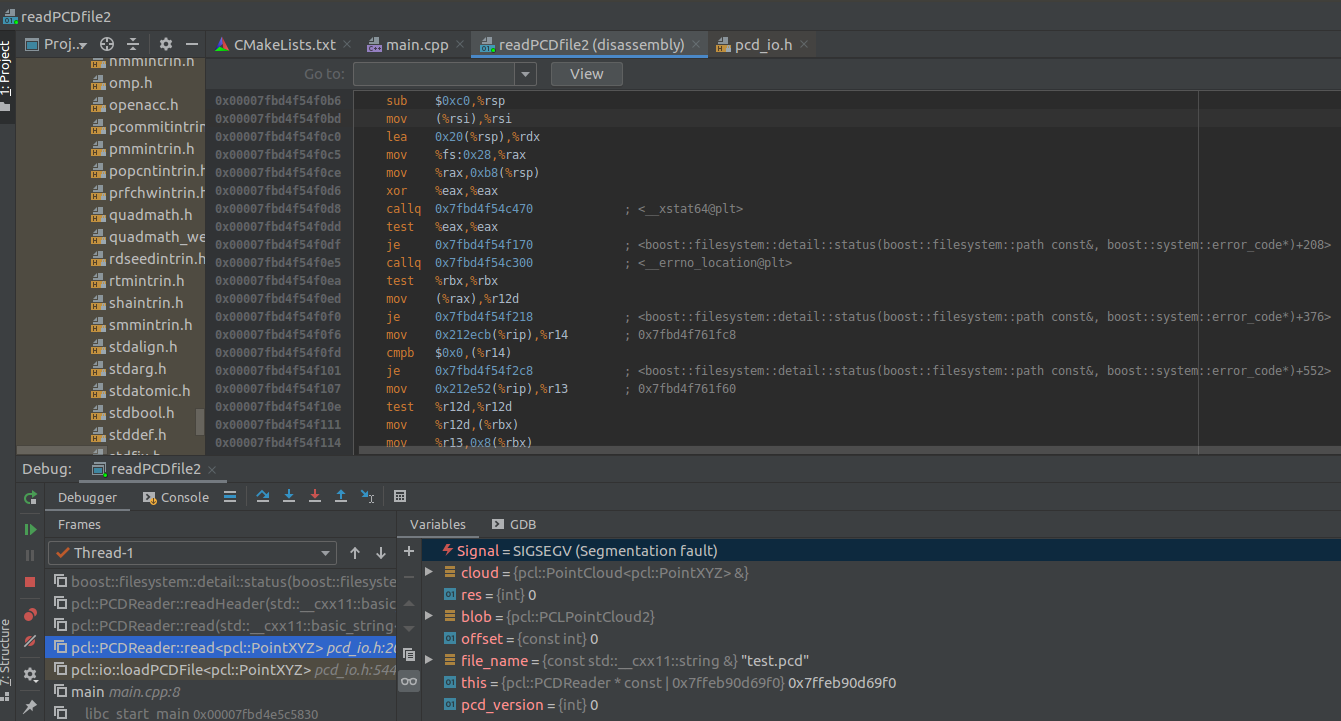The width and height of the screenshot is (1341, 721).
Task: Open the Thread-1 selector dropdown
Action: [193, 553]
